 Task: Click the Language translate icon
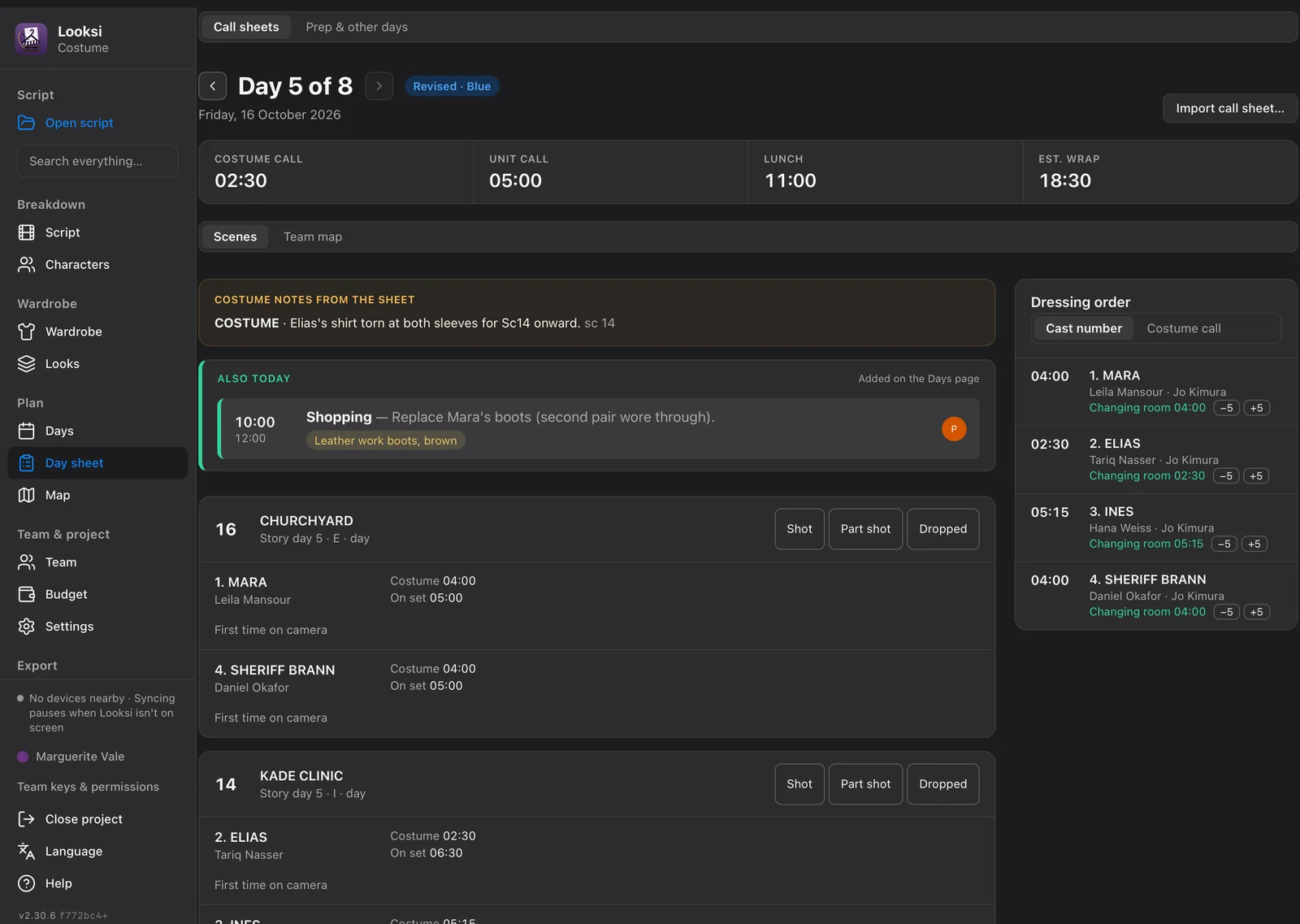pos(26,851)
